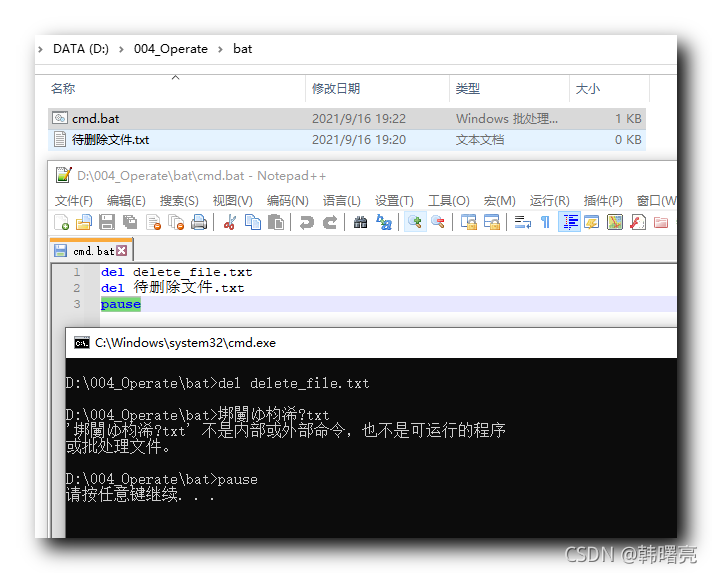Click the 文本文档 type cell
Viewport: 712px width, 573px height.
[x=480, y=140]
